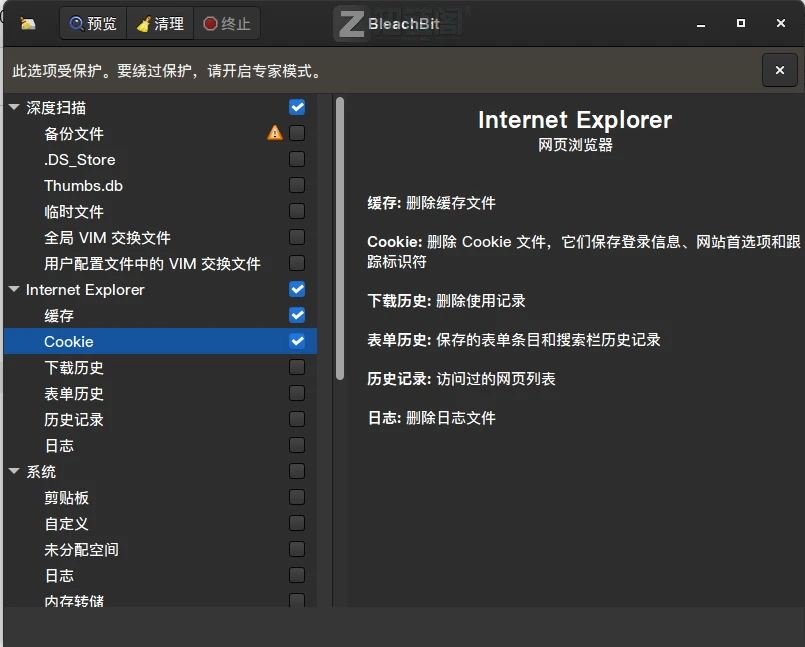Select the 全局 VIM 交换文件 row

click(x=160, y=237)
